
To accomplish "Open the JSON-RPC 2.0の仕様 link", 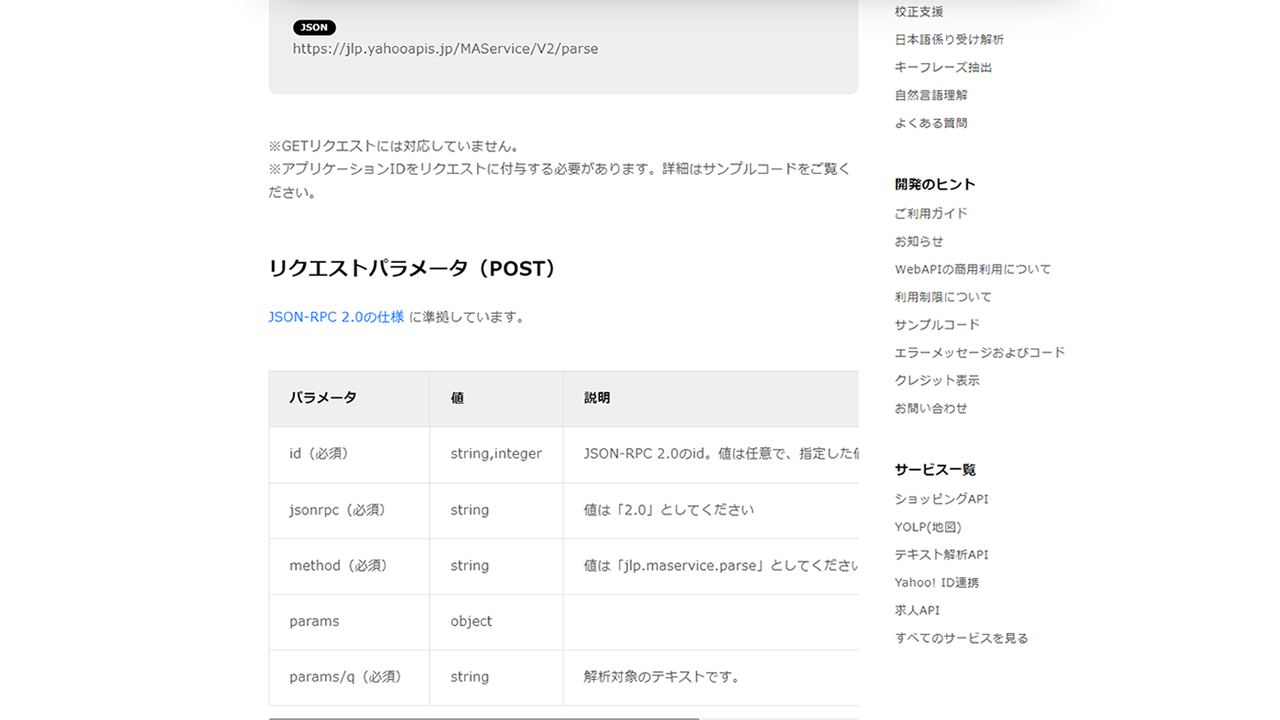I will (336, 316).
